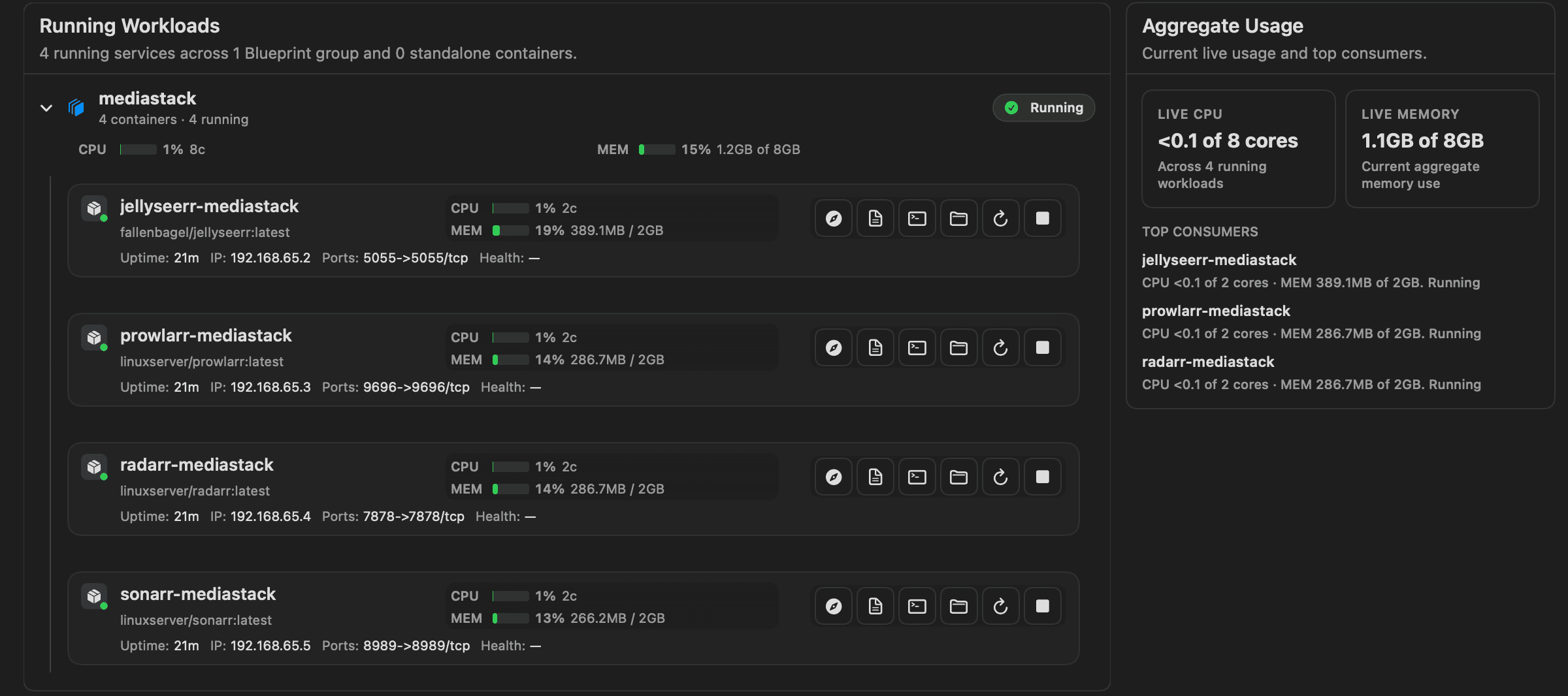Select the sonarr-mediastack container name

tap(198, 594)
